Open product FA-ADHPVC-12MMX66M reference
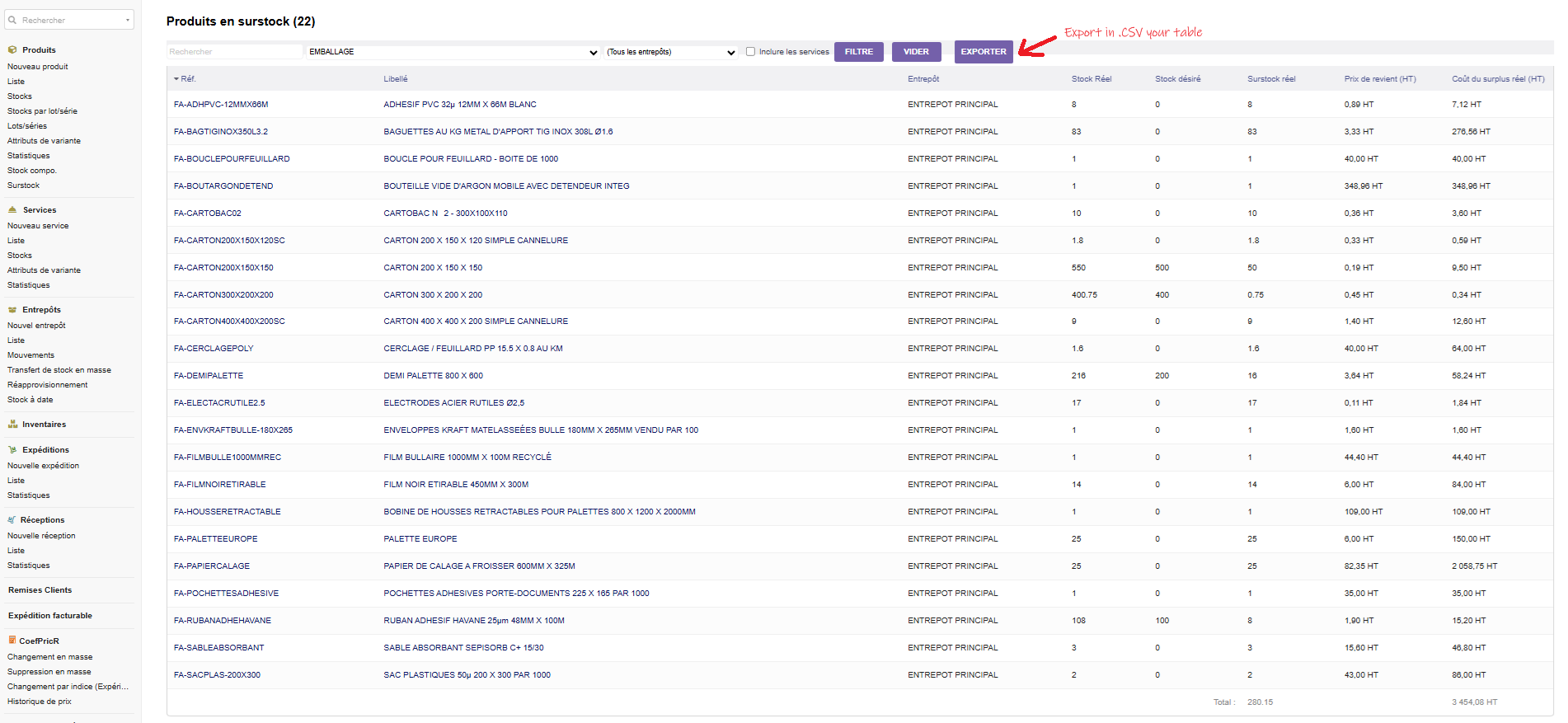This screenshot has height=723, width=1568. tap(221, 105)
